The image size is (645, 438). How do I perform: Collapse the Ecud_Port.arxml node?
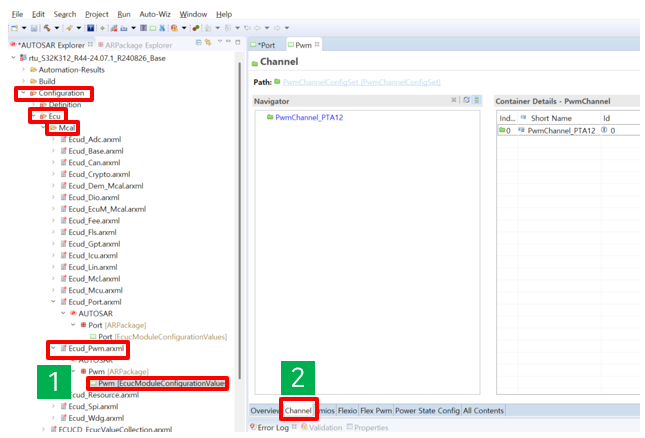(53, 301)
